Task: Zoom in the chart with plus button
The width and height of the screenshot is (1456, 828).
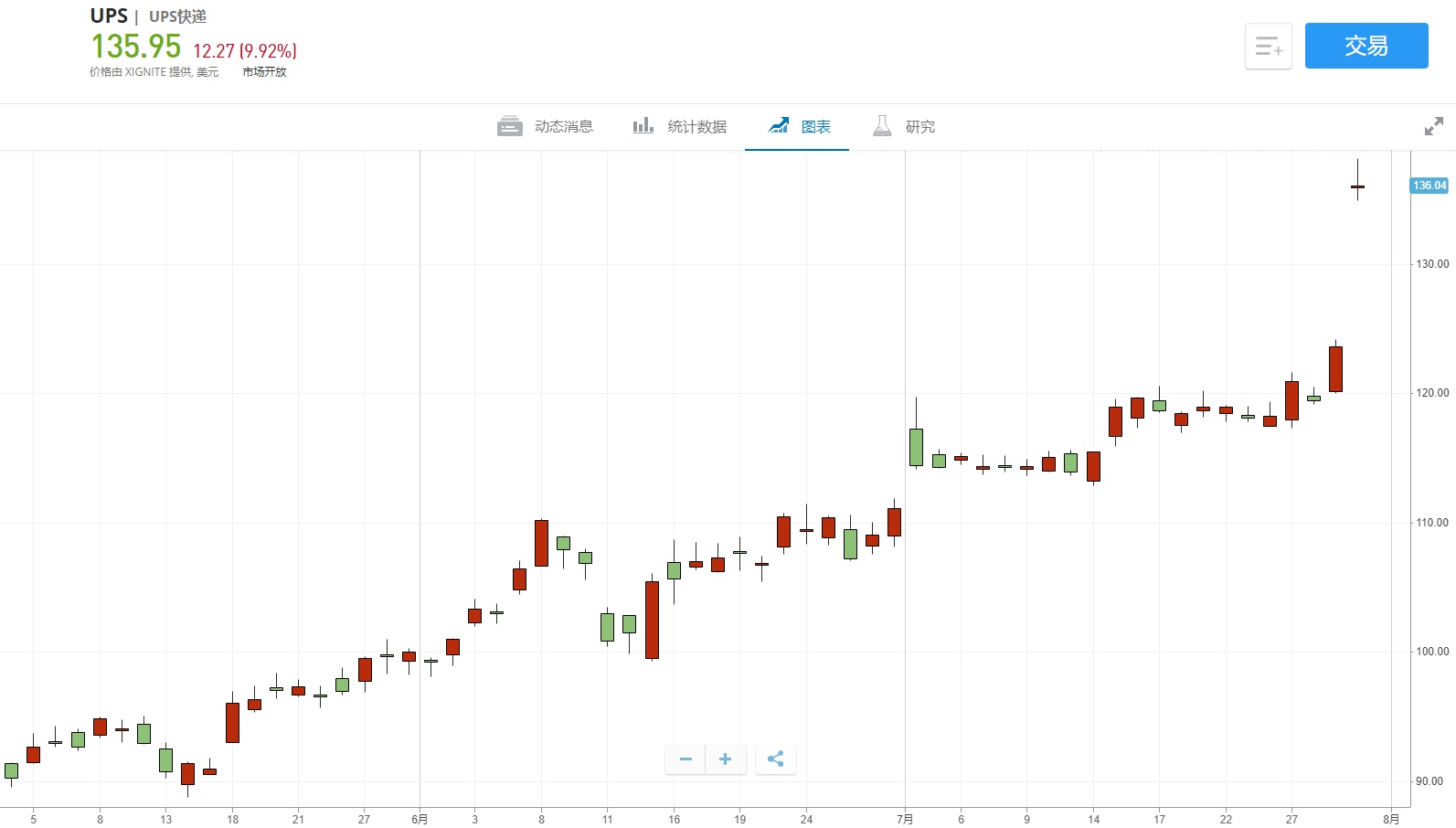Action: 725,759
